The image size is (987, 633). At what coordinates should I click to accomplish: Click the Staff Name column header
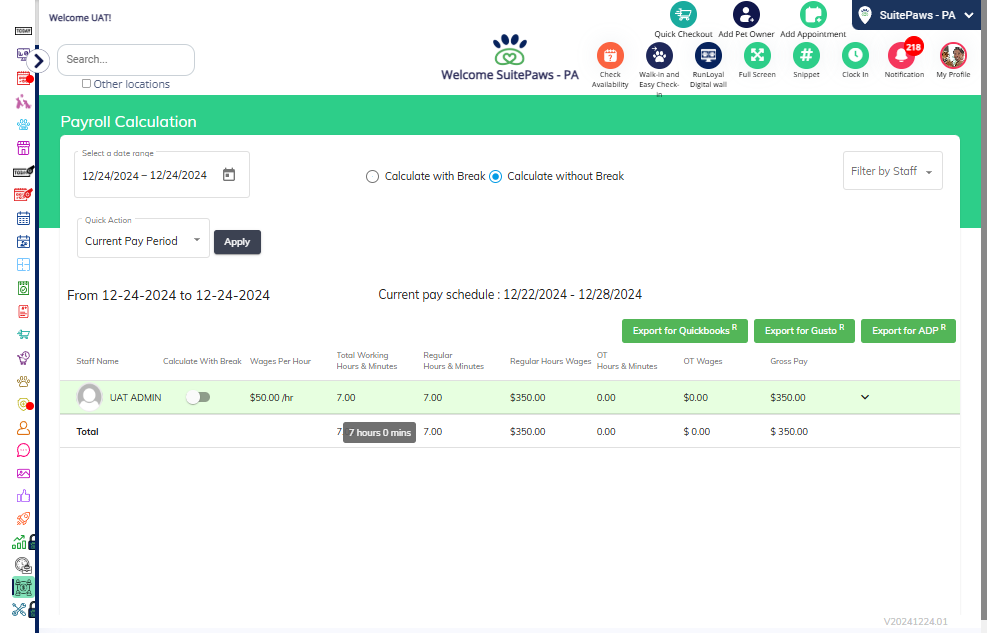click(x=98, y=361)
